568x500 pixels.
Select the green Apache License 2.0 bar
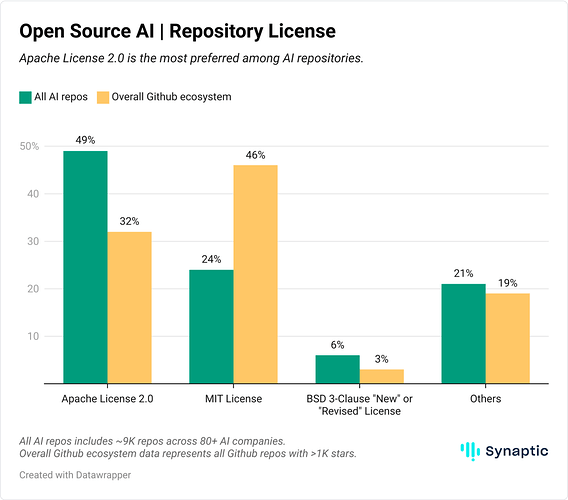[85, 267]
